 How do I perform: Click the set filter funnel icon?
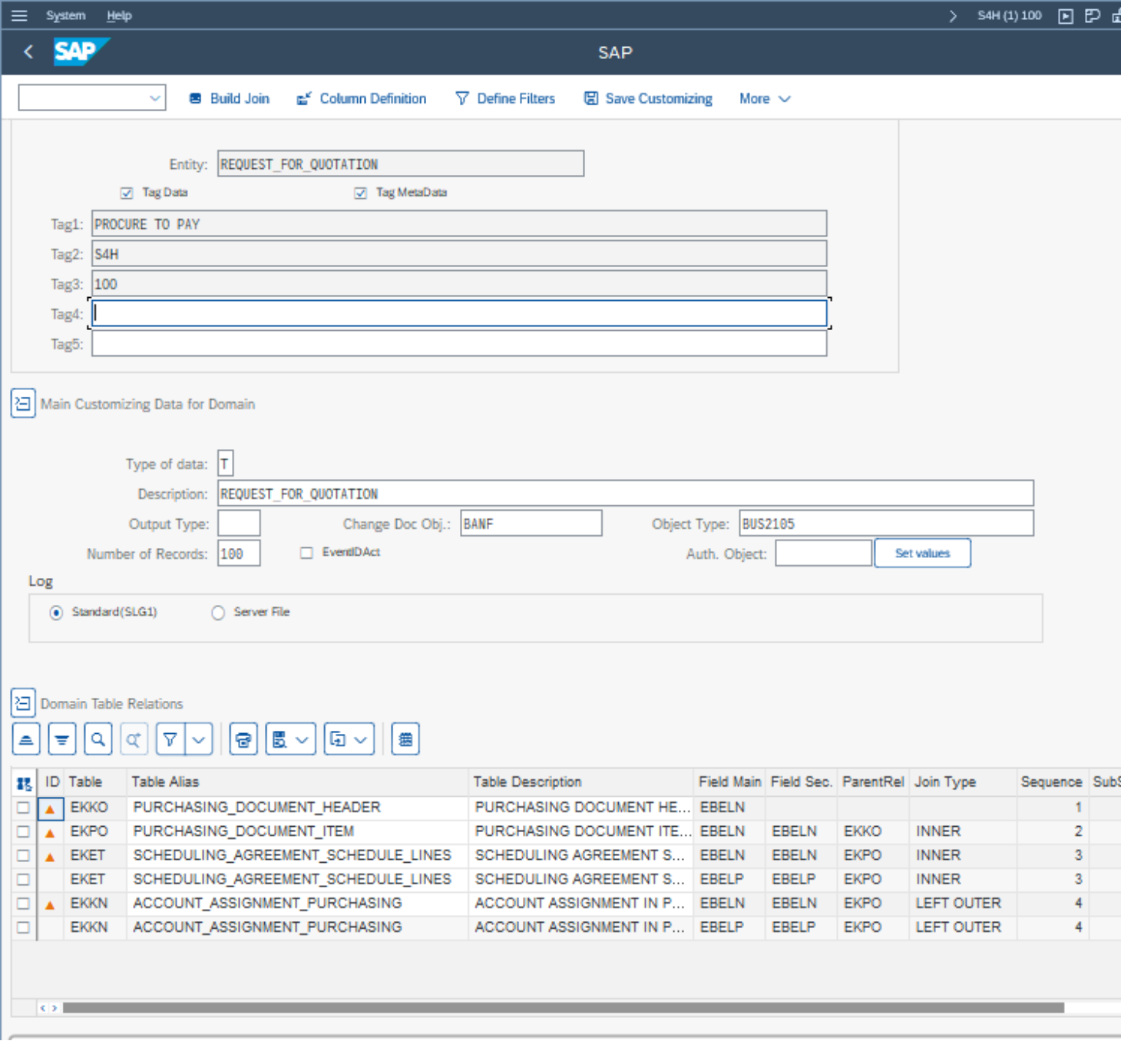tap(170, 739)
